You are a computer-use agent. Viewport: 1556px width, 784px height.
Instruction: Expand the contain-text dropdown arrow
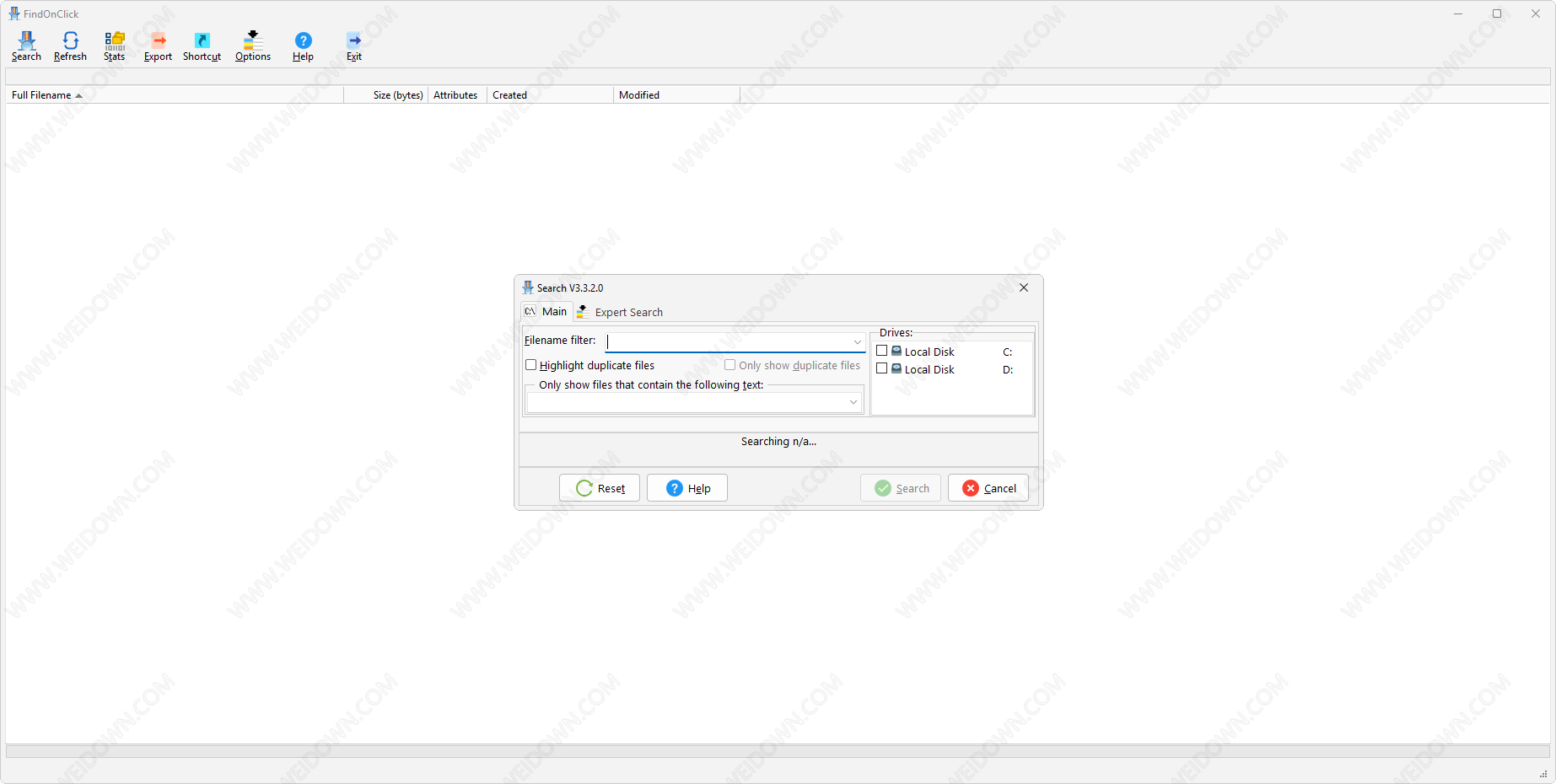(x=853, y=402)
